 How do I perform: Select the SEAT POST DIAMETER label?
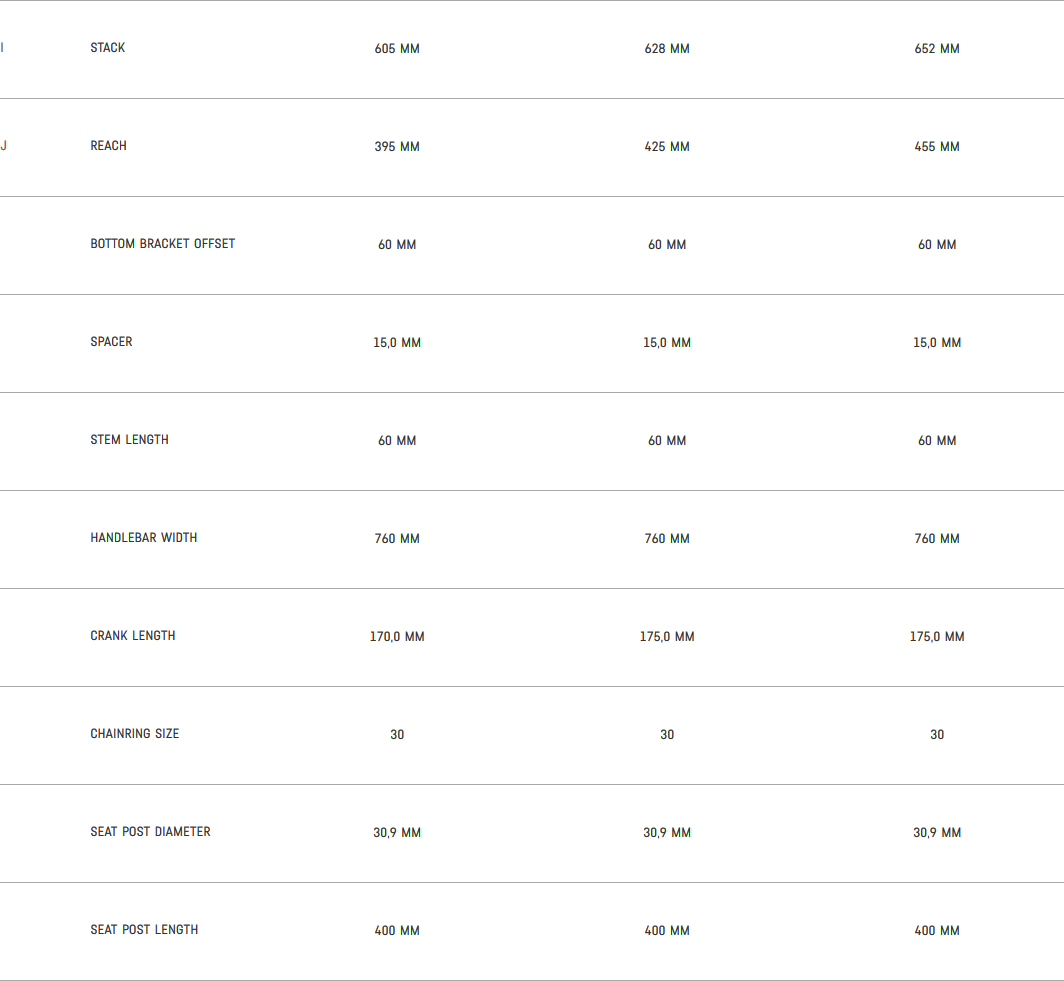coord(151,832)
